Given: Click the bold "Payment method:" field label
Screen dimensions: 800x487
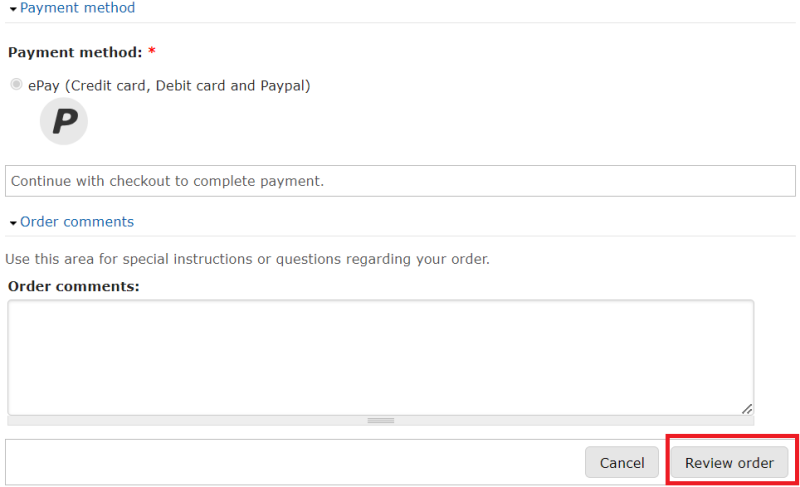Looking at the screenshot, I should coord(75,53).
